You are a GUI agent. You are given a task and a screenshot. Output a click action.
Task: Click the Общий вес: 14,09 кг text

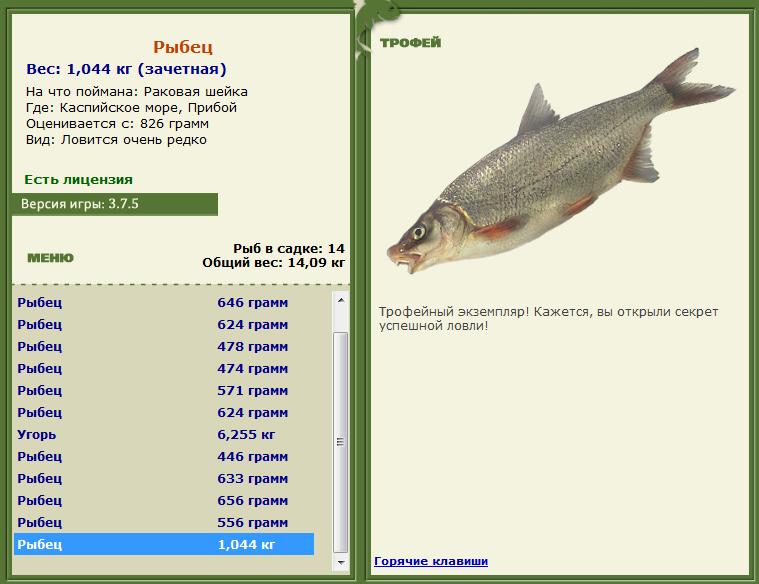(x=273, y=263)
